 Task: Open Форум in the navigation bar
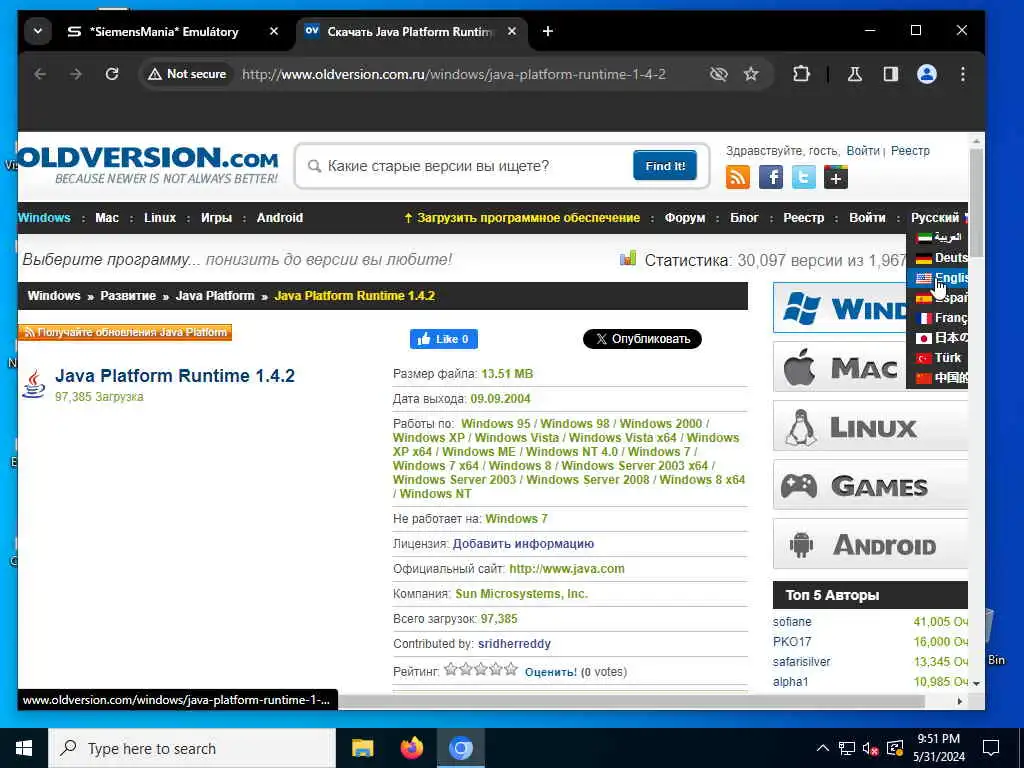(685, 218)
